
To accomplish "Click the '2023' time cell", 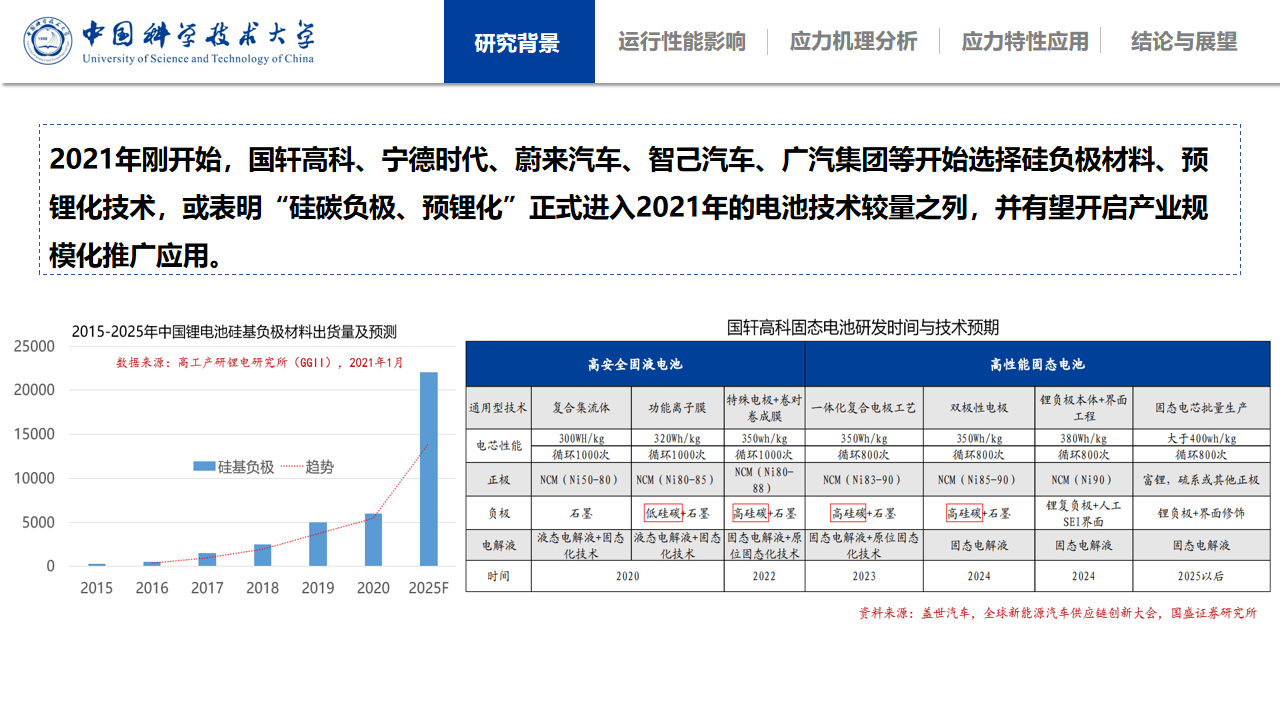I will click(863, 576).
